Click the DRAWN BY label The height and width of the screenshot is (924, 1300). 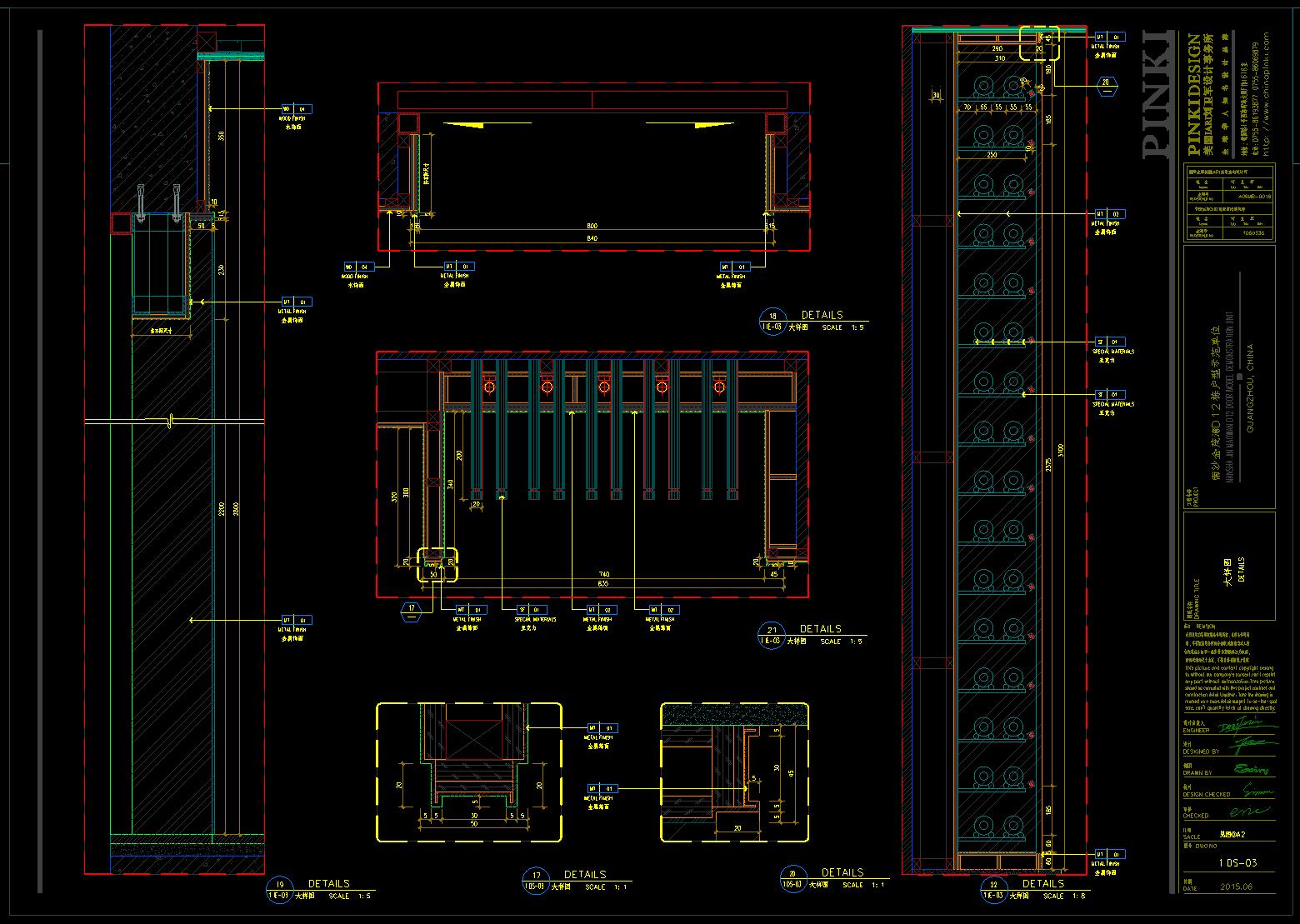coord(1197,773)
